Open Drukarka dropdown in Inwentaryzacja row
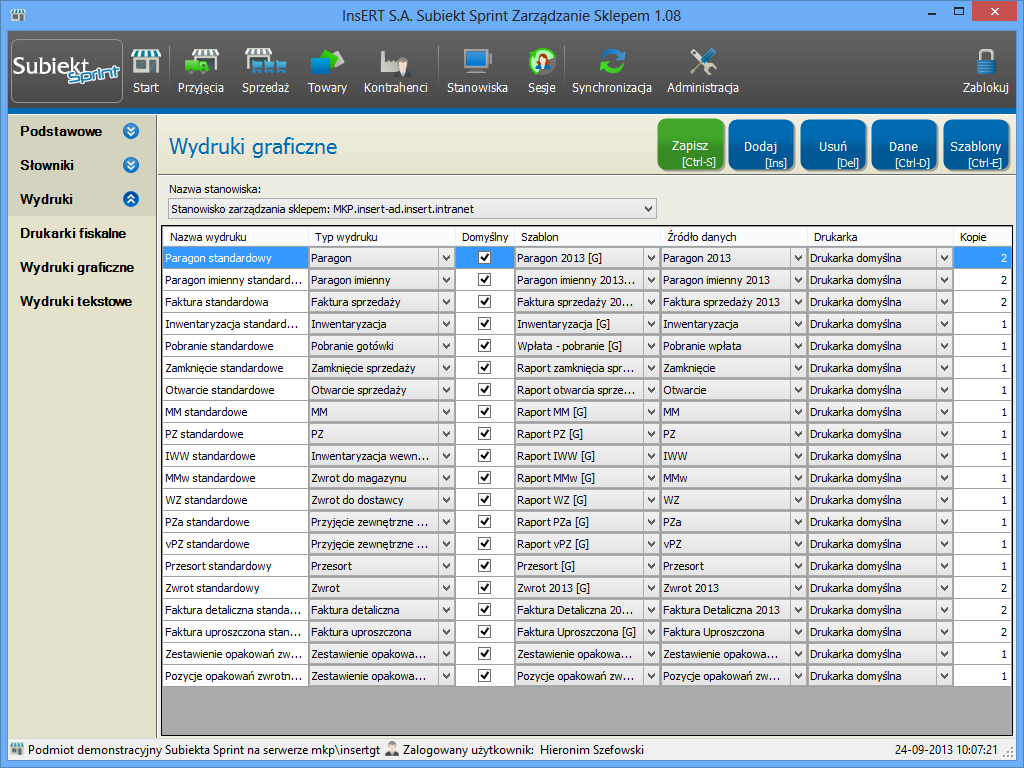Screen dimensions: 1024x768 [x=944, y=324]
